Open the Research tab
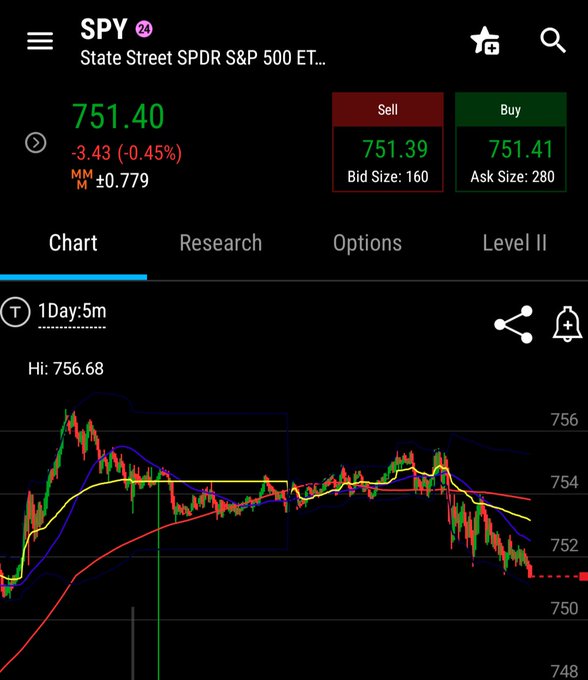588x680 pixels. (x=221, y=243)
